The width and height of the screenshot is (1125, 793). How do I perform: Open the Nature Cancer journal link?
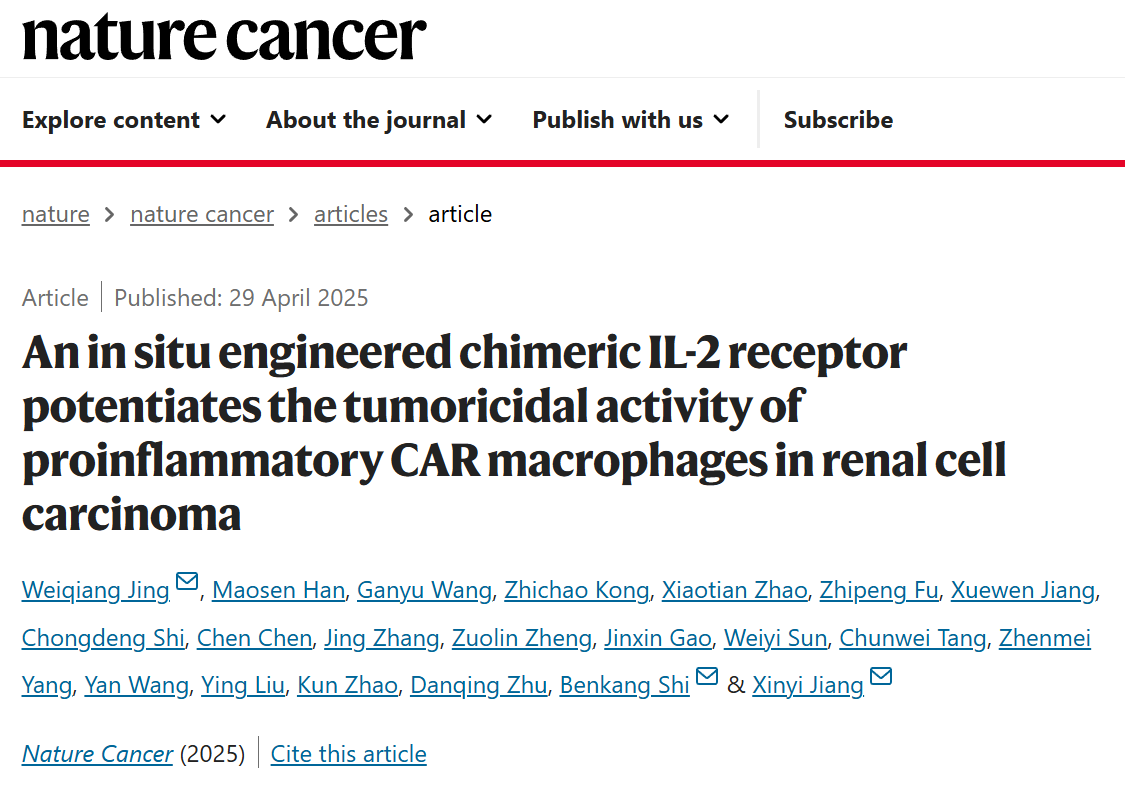(98, 754)
